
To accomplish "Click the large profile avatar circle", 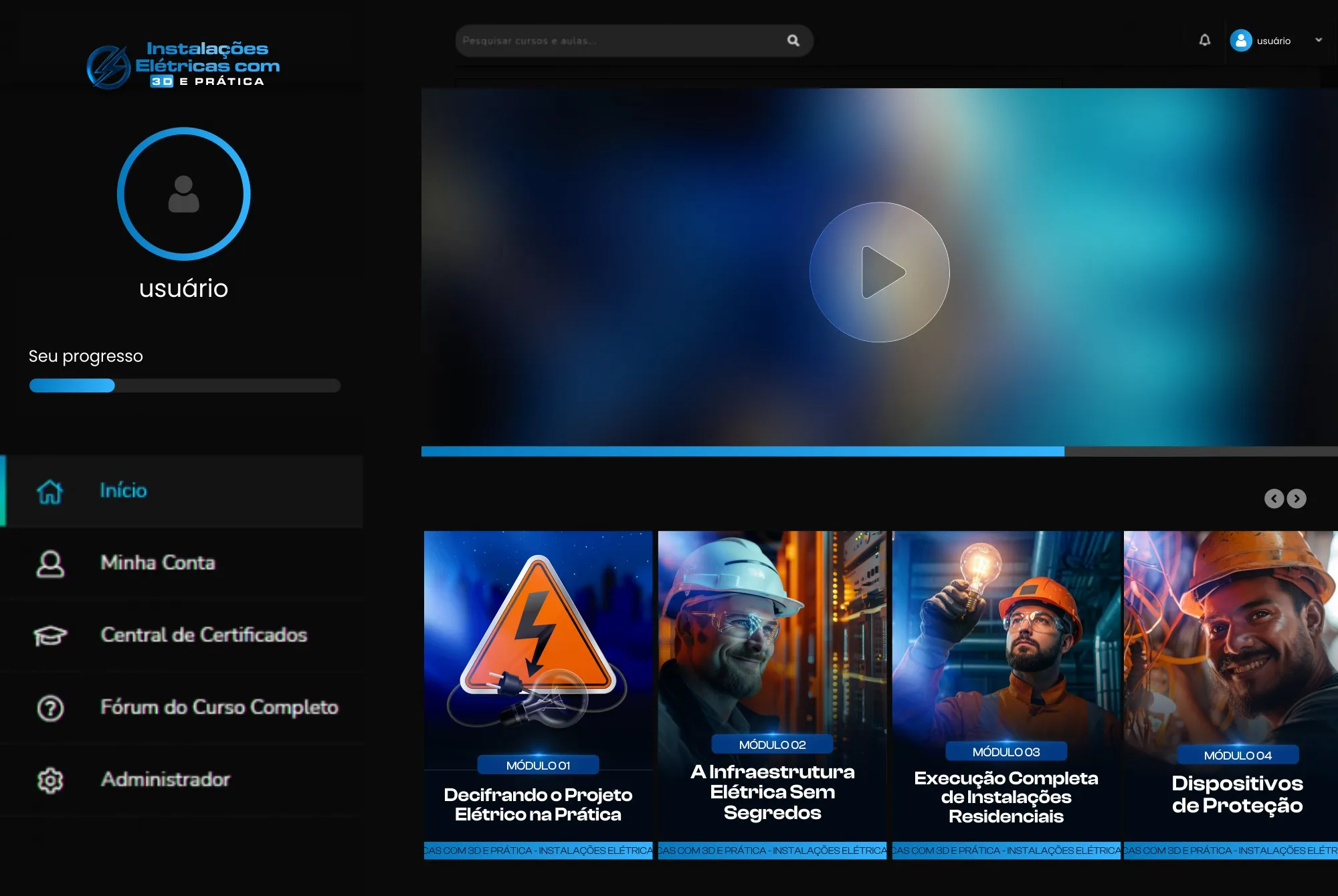I will 183,194.
